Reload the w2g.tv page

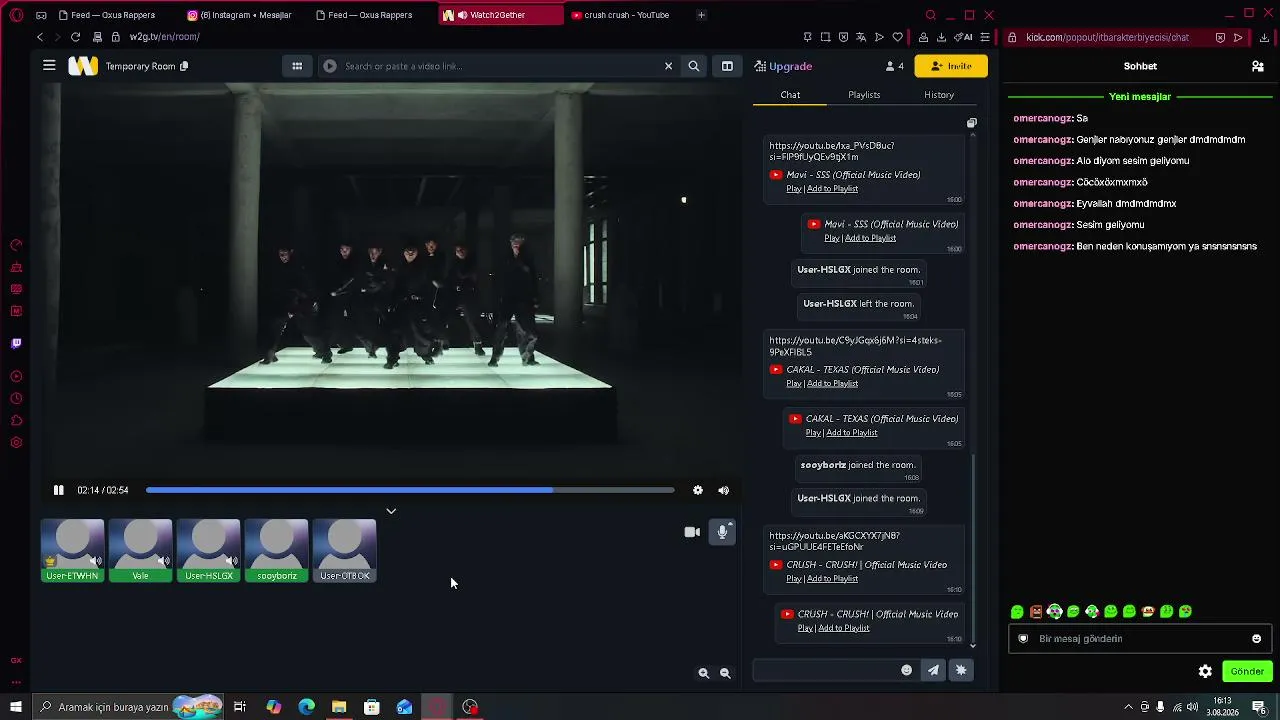(x=75, y=37)
